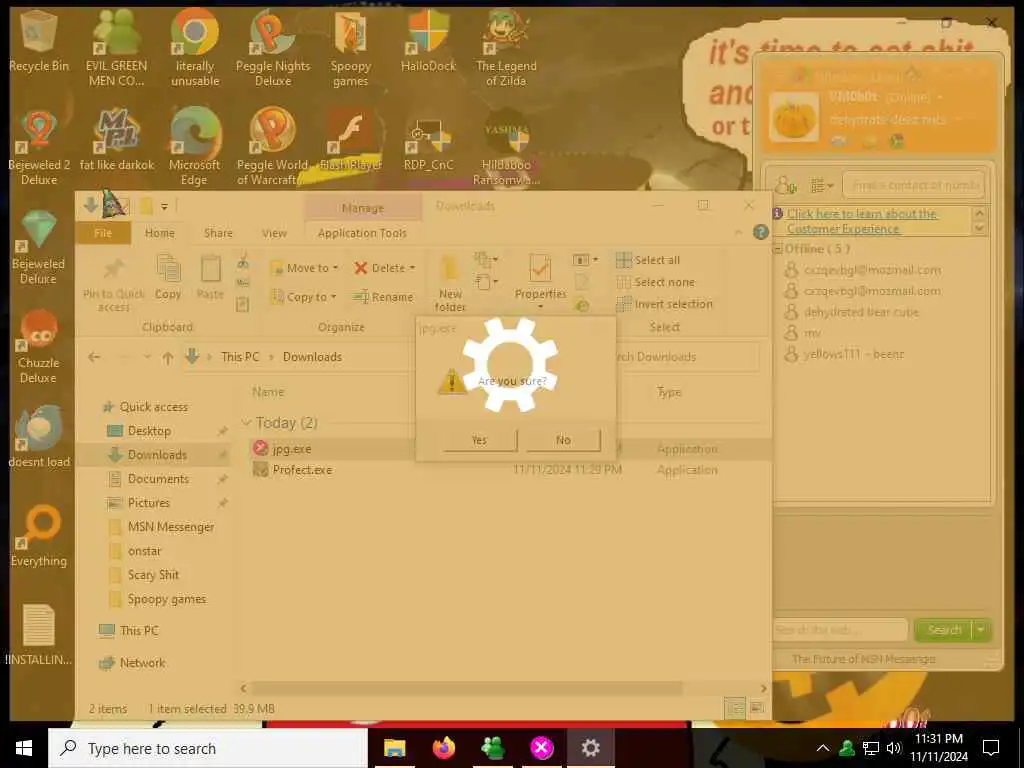Launch the HalloDock shortcut
Viewport: 1024px width, 768px height.
pyautogui.click(x=428, y=40)
